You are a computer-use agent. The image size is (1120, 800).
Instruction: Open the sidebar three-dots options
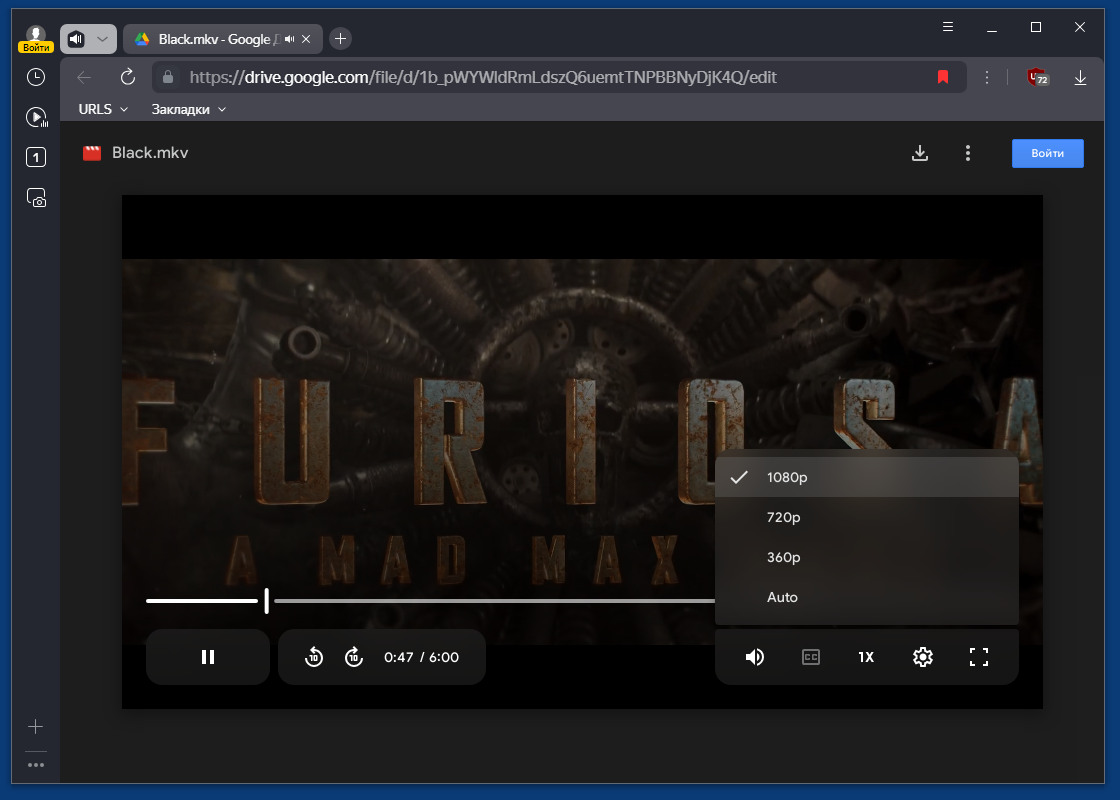coord(36,765)
